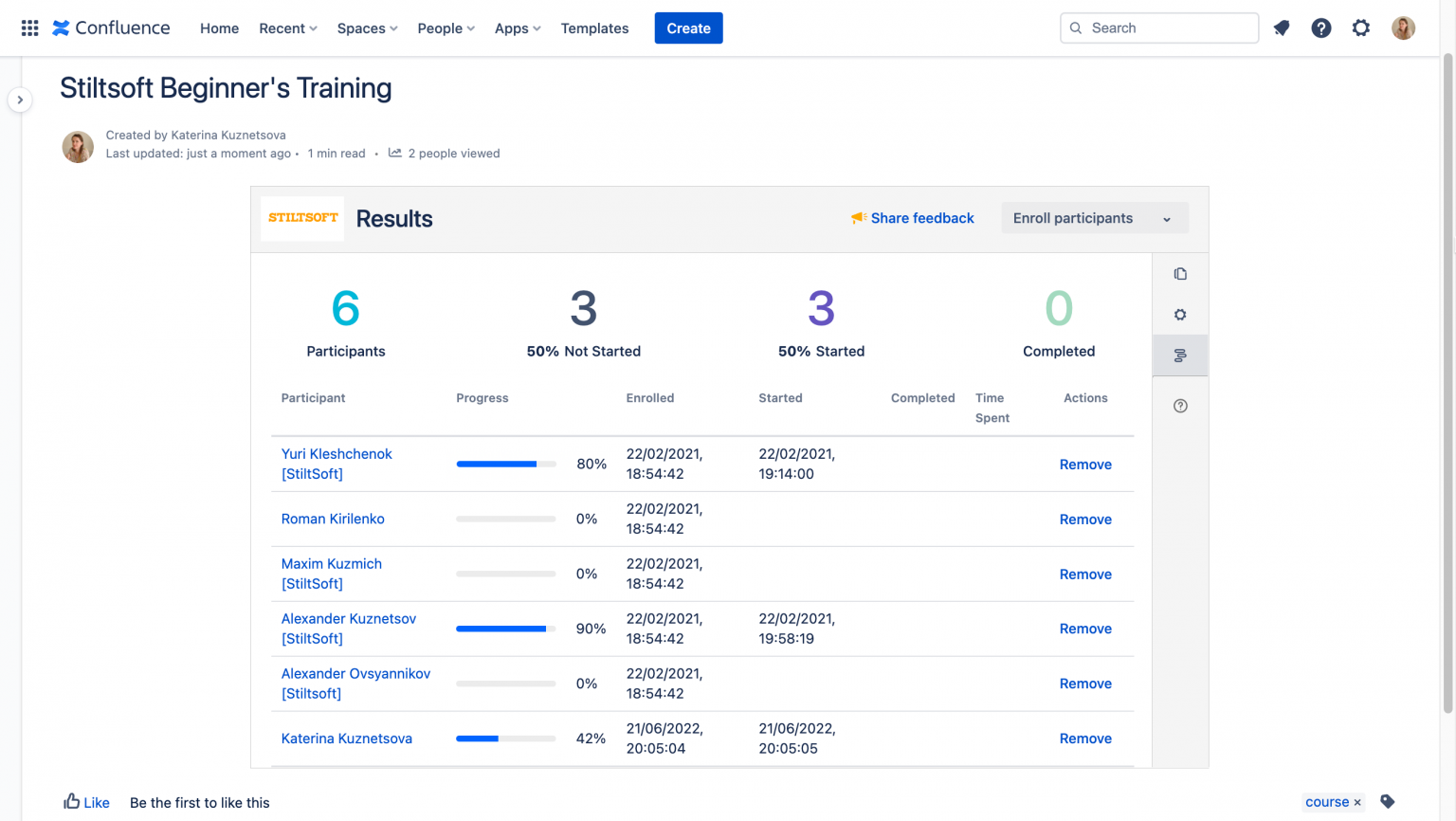
Task: View the results statistics icon in the sidebar
Action: tap(1180, 355)
